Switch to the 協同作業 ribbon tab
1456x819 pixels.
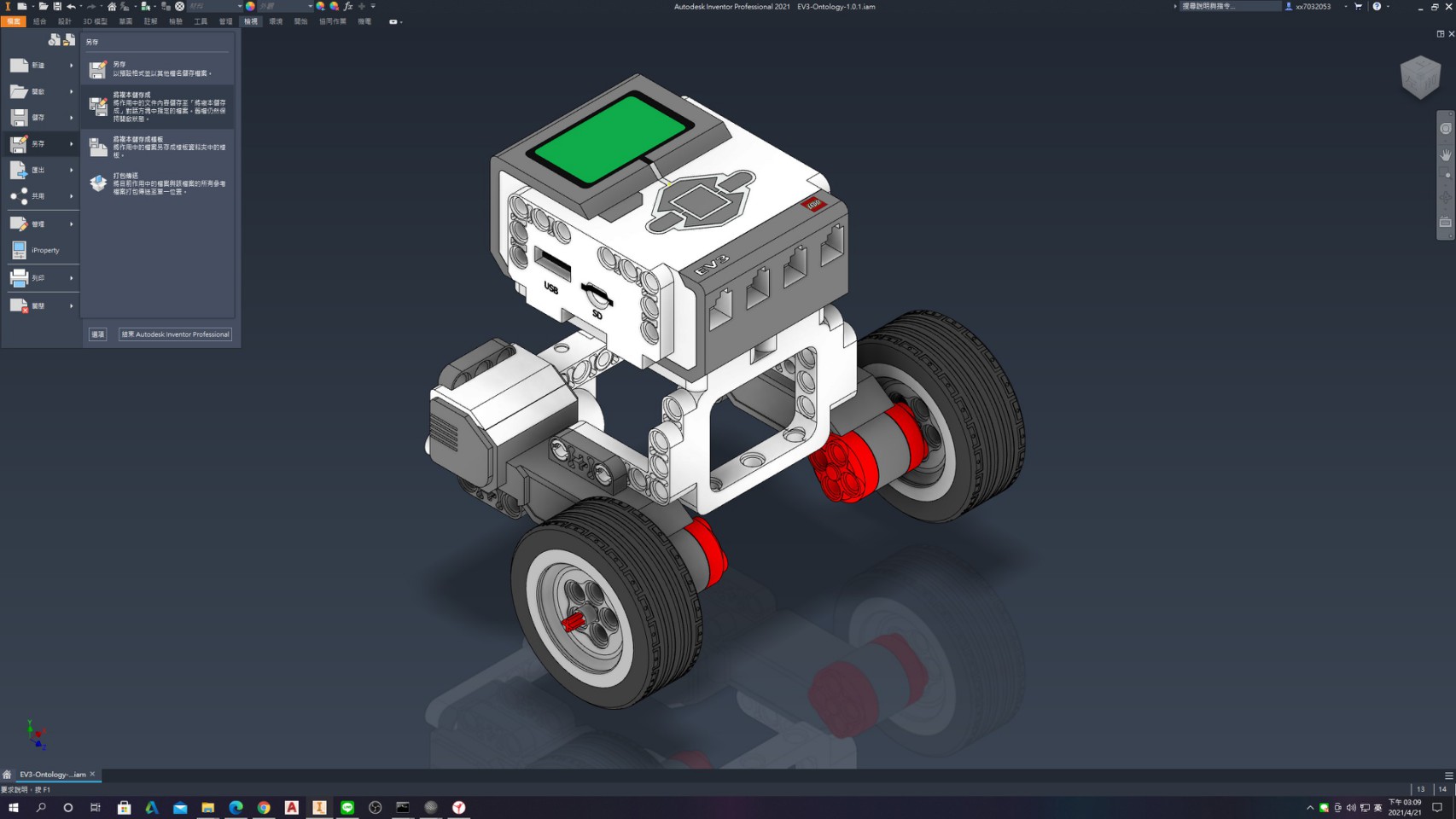[333, 21]
